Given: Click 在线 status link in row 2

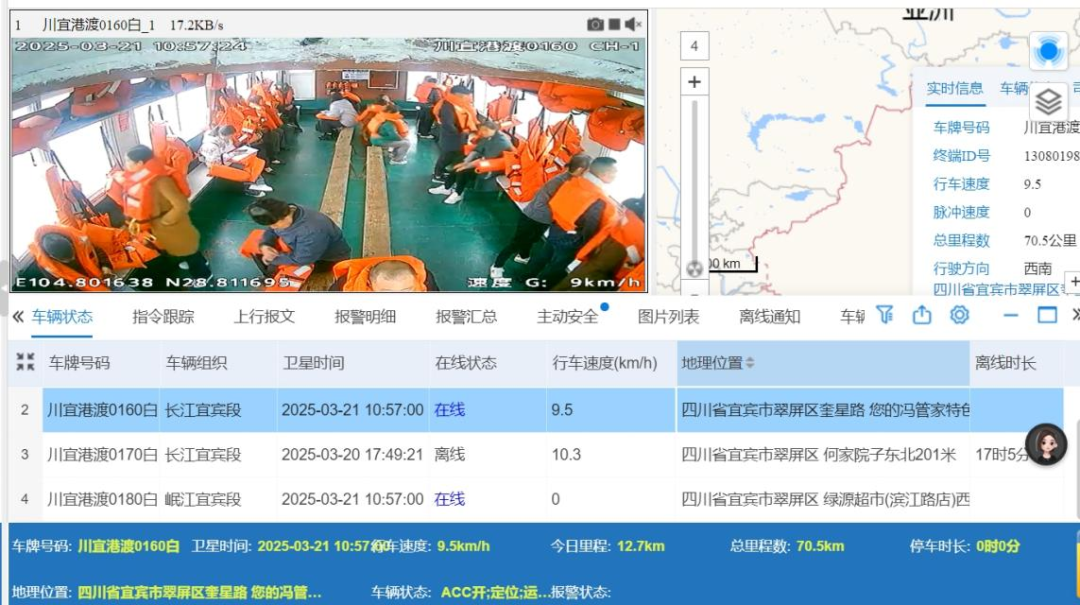Looking at the screenshot, I should coord(449,410).
